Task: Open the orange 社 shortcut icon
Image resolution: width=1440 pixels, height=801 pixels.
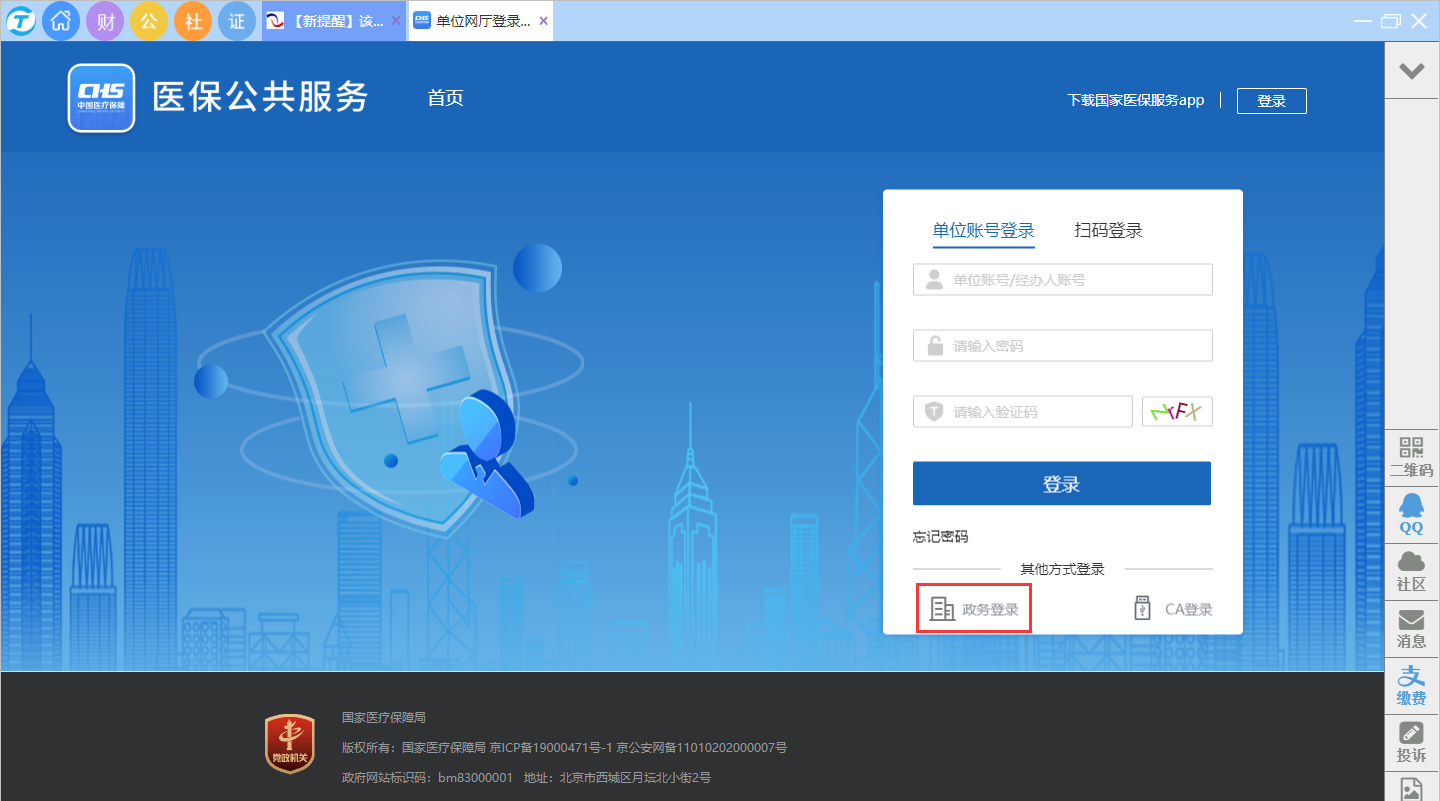Action: pyautogui.click(x=193, y=21)
